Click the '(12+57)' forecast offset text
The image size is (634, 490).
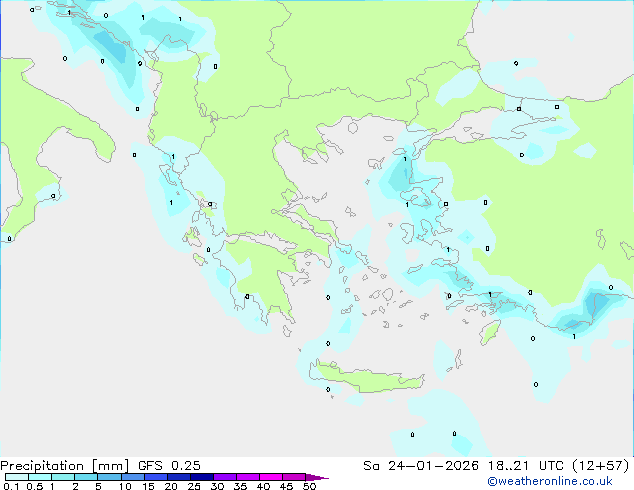[601, 466]
